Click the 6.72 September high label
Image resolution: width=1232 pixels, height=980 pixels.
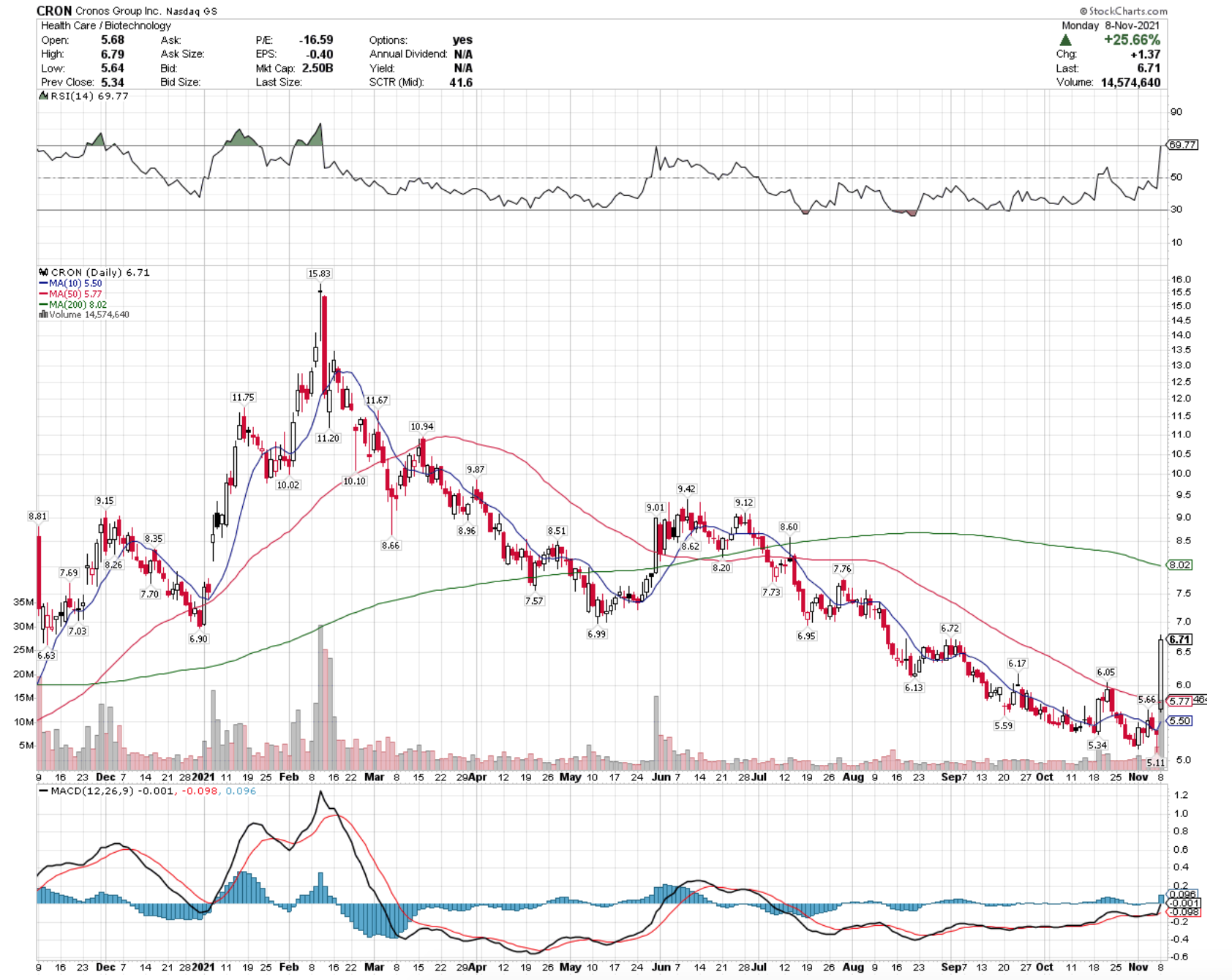click(x=950, y=628)
